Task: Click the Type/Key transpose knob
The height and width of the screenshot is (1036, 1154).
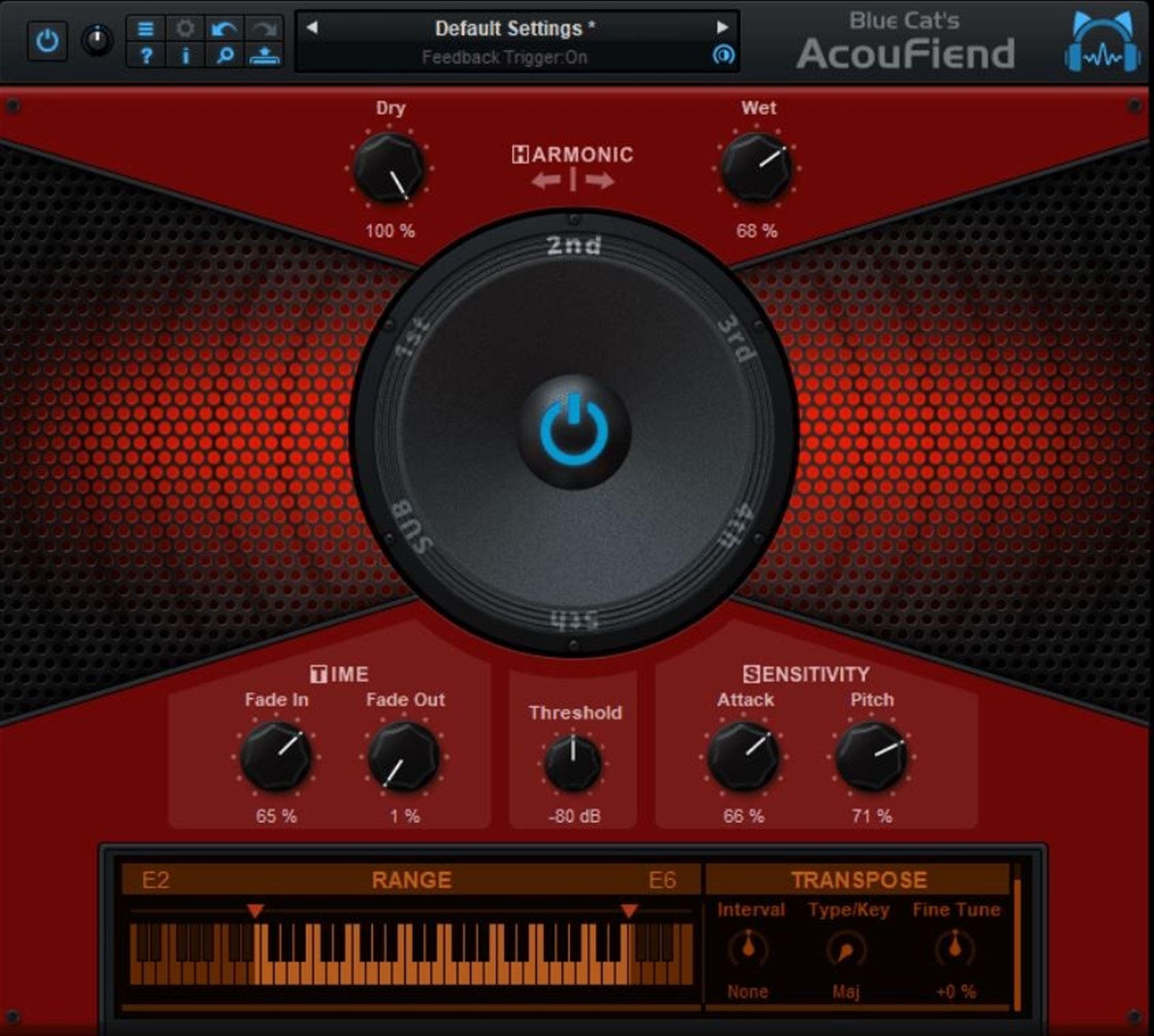Action: pos(846,951)
